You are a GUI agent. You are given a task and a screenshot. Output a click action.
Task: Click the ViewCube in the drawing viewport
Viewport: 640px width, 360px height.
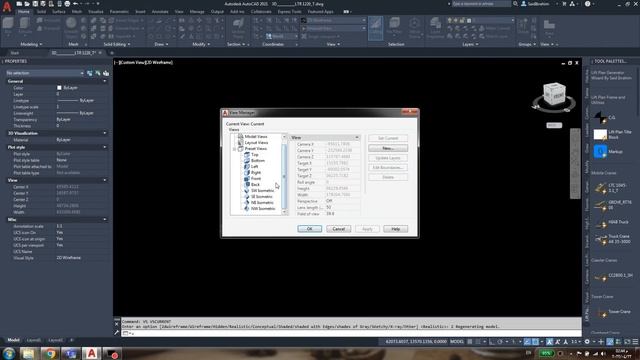click(554, 94)
